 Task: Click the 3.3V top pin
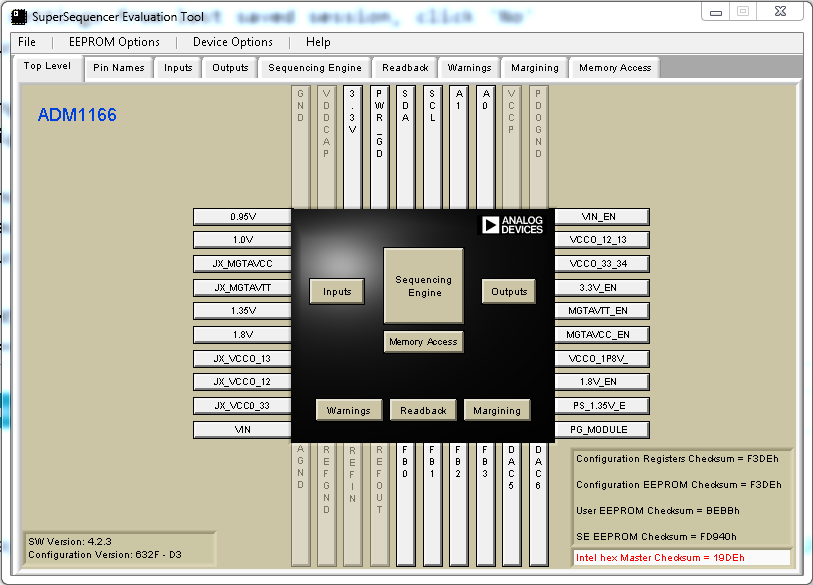coord(353,147)
